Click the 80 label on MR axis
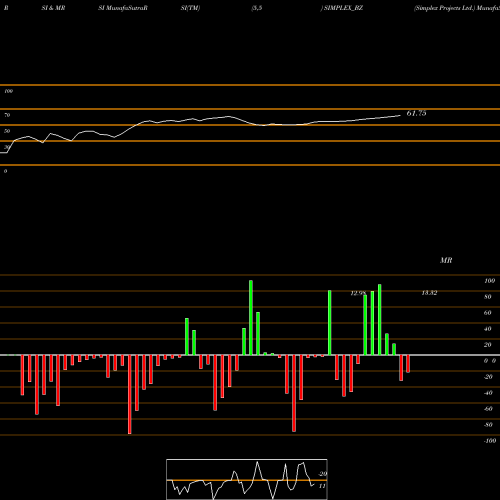Screen dimensions: 500x500 [488, 297]
